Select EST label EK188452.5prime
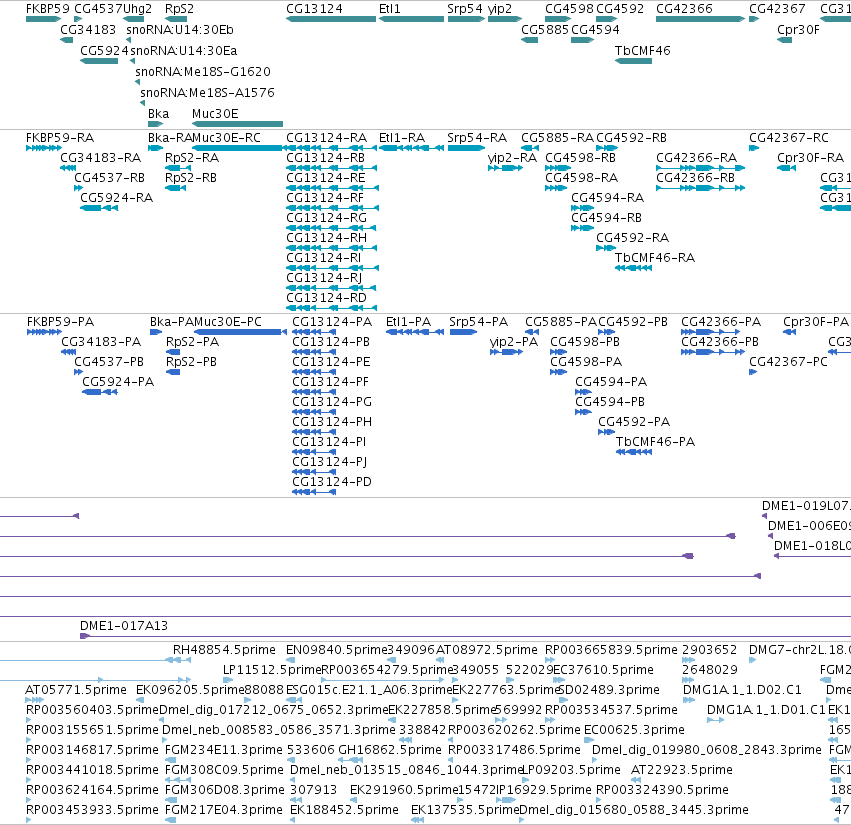851x825 pixels. click(344, 810)
